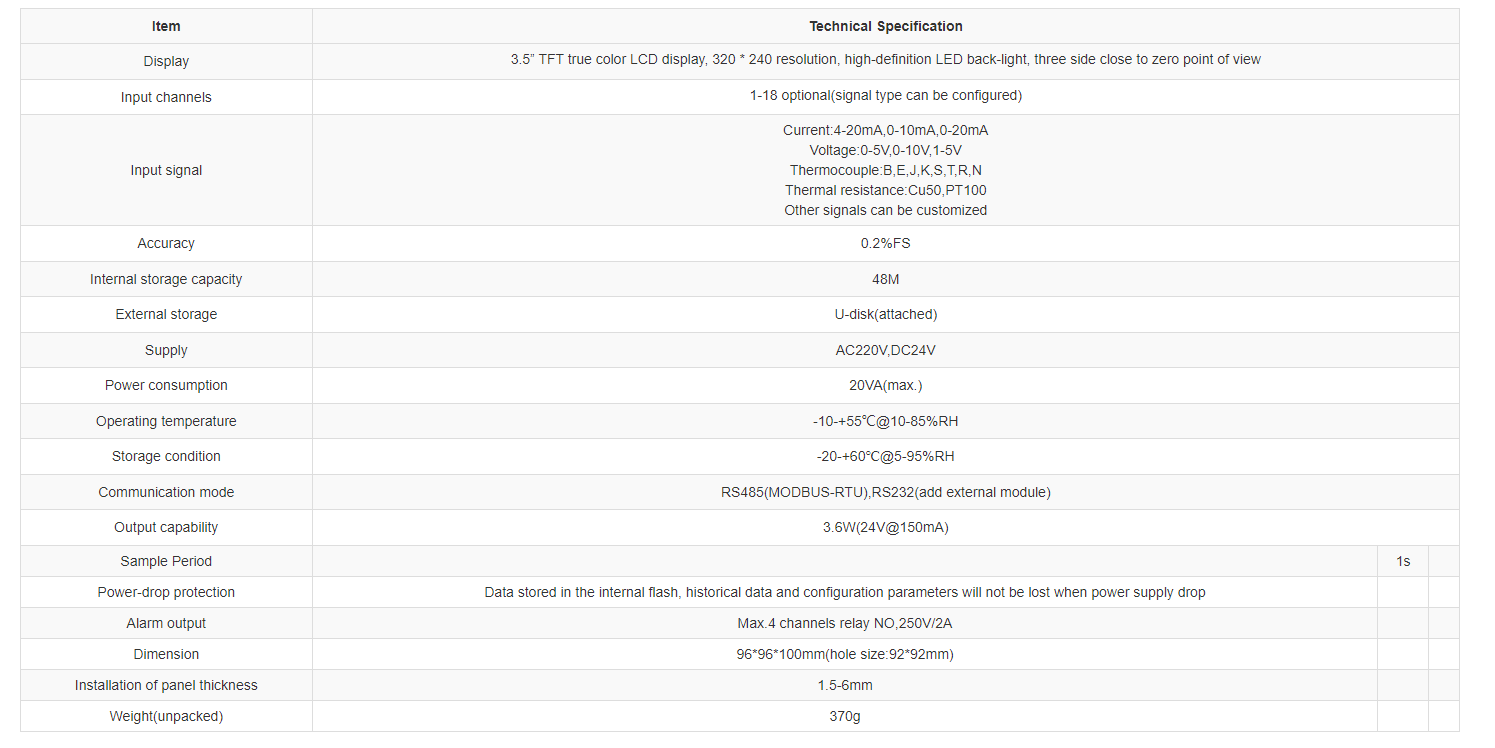Screen dimensions: 1495x748
Task: Click the "Technical Specification" column header
Action: [885, 26]
